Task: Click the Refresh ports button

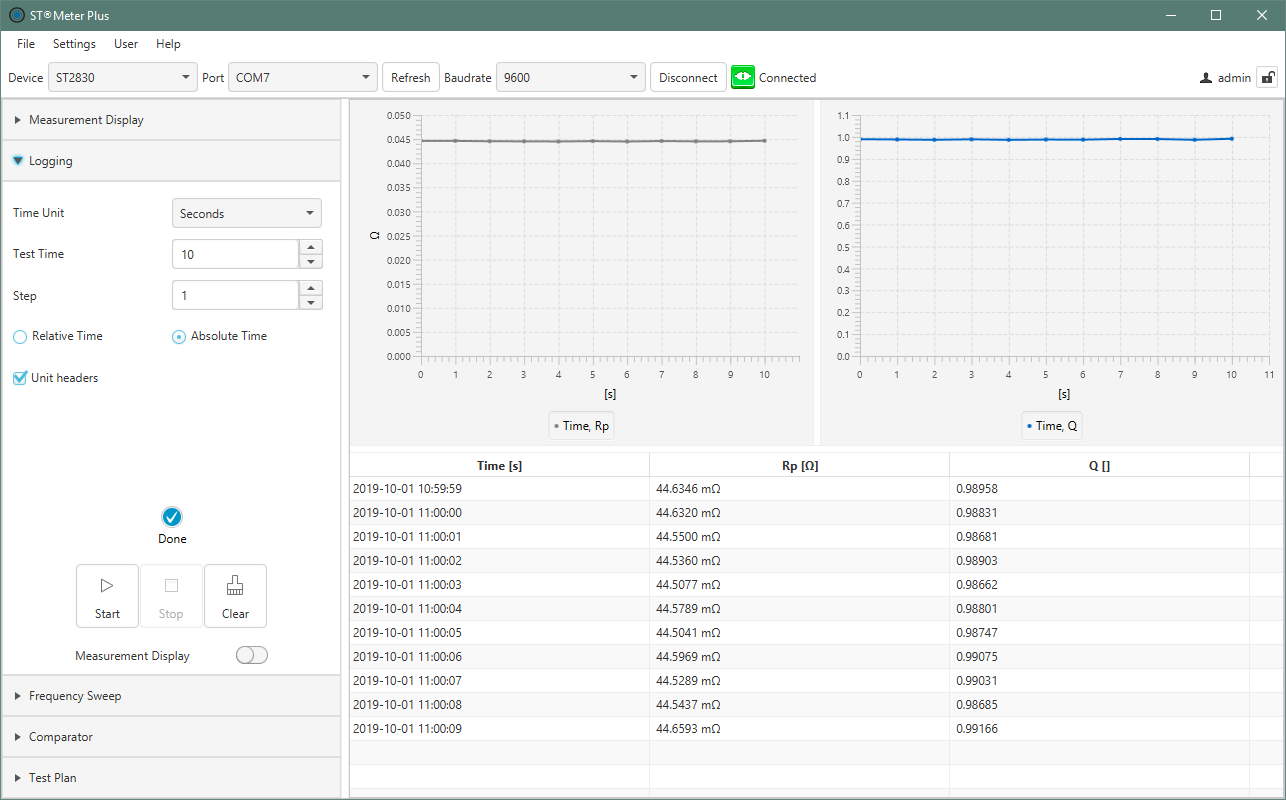Action: tap(410, 77)
